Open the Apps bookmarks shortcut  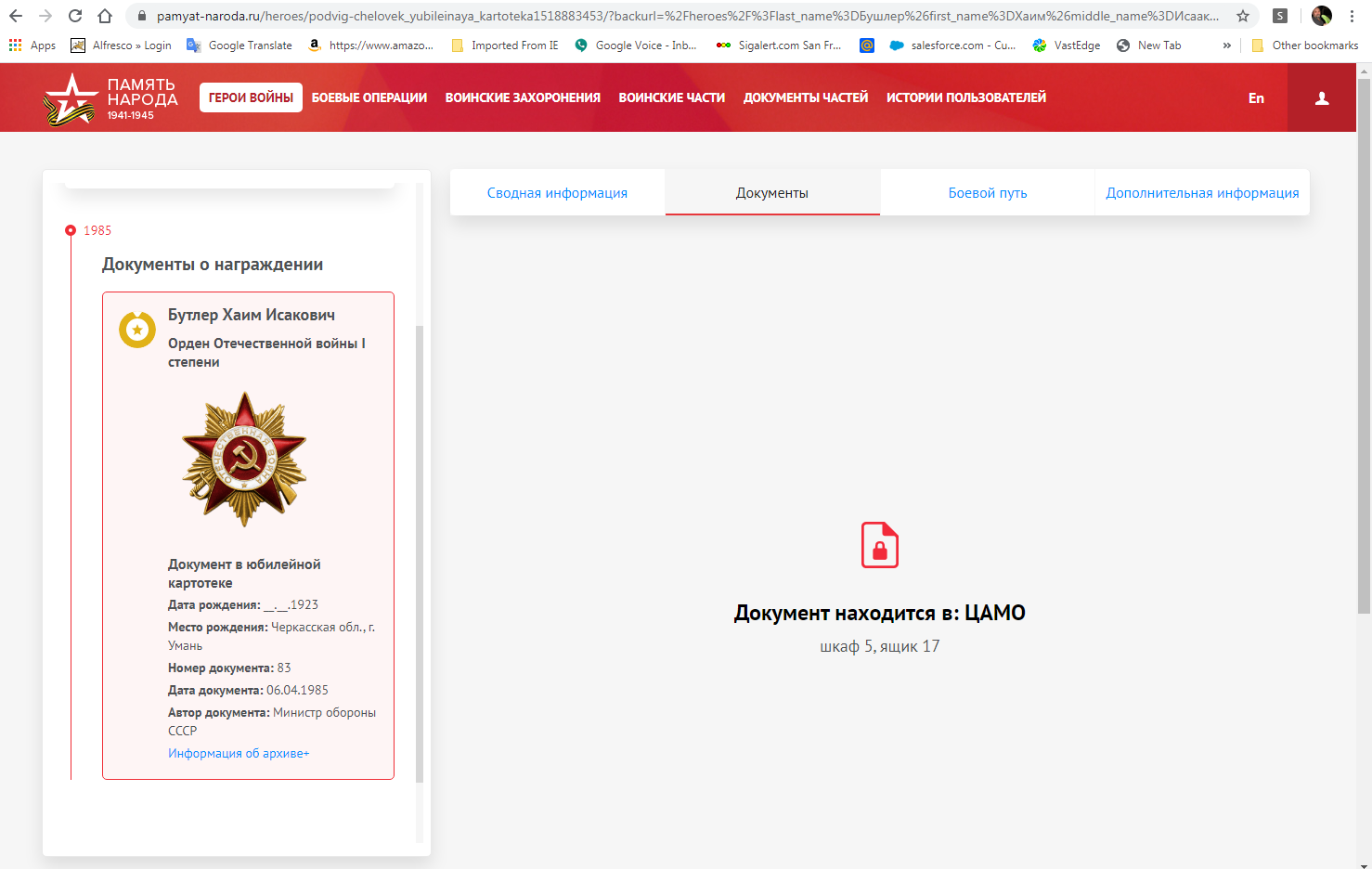tap(32, 45)
